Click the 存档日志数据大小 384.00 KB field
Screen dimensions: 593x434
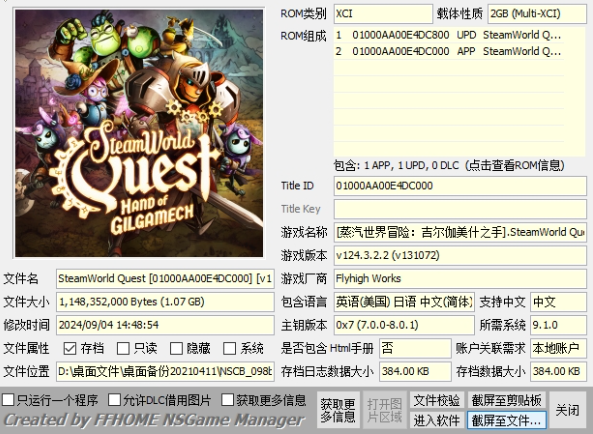point(415,372)
